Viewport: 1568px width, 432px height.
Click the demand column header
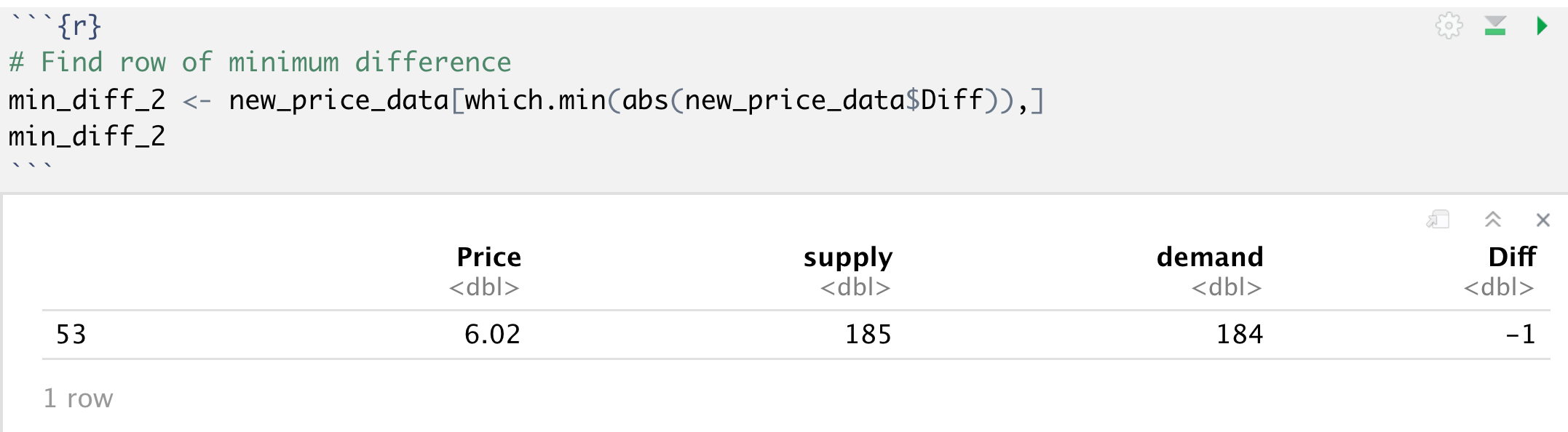click(1209, 257)
